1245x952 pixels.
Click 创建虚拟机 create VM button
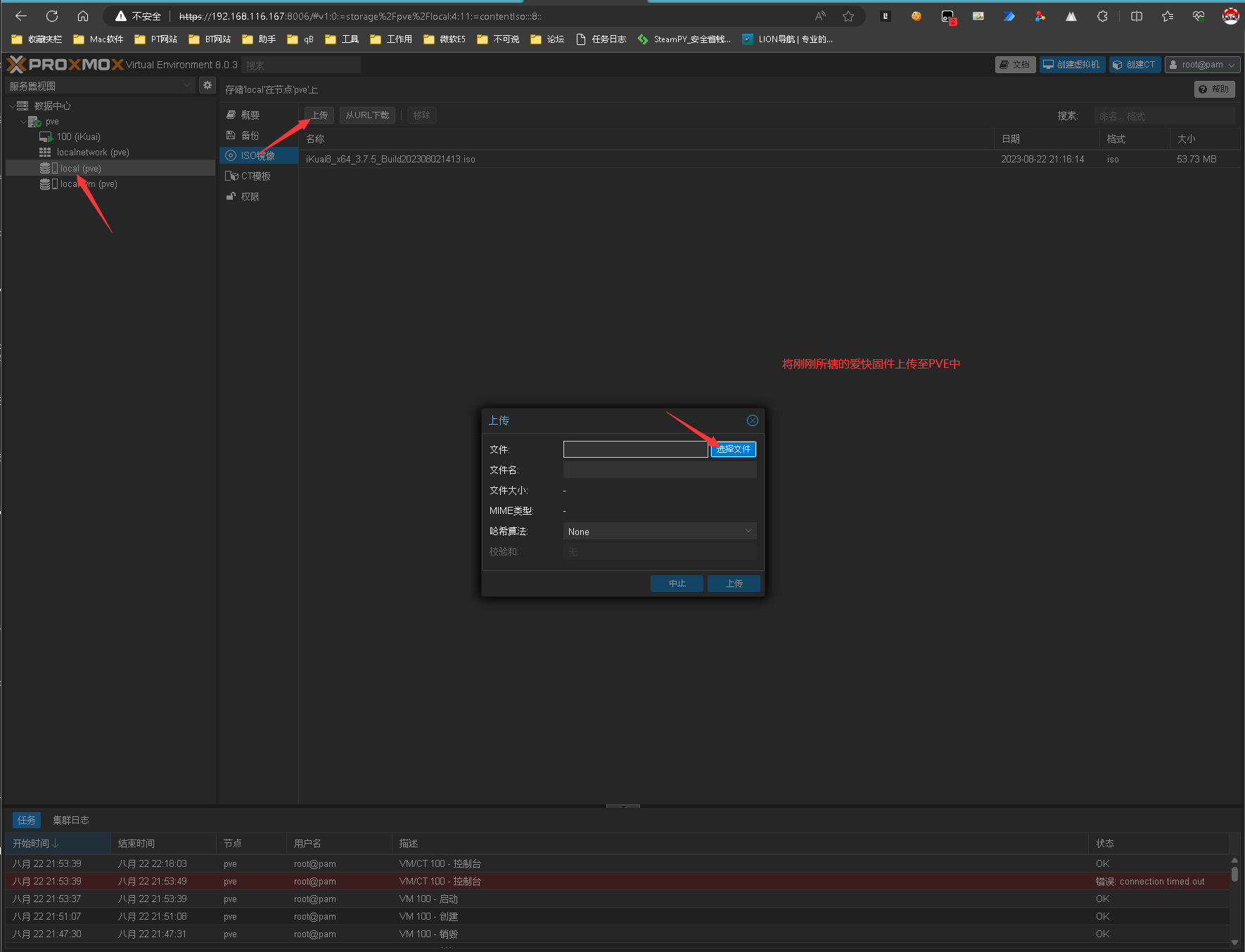tap(1072, 65)
